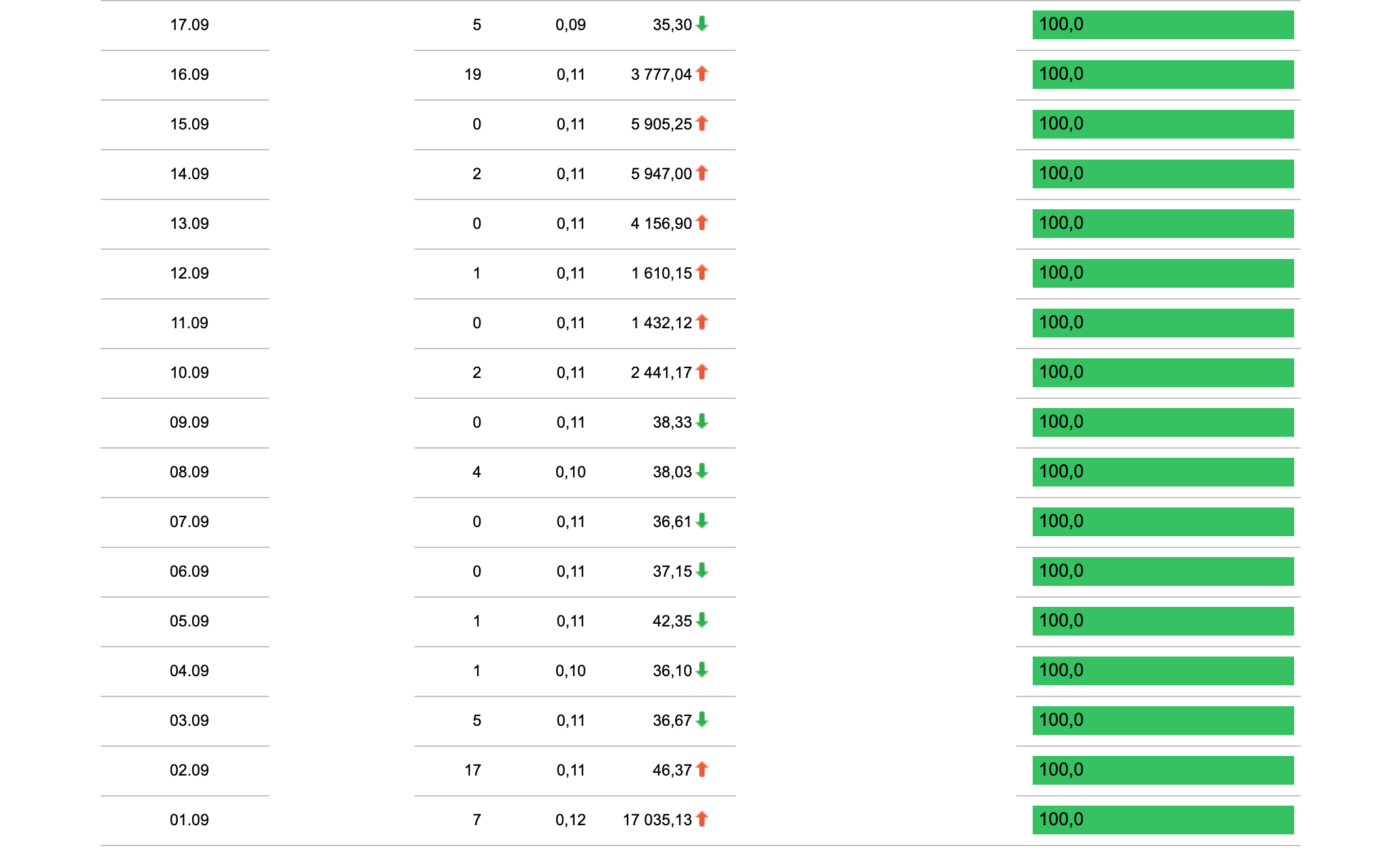Image resolution: width=1400 pixels, height=854 pixels.
Task: Click the green down arrow beside 36,10
Action: 702,670
